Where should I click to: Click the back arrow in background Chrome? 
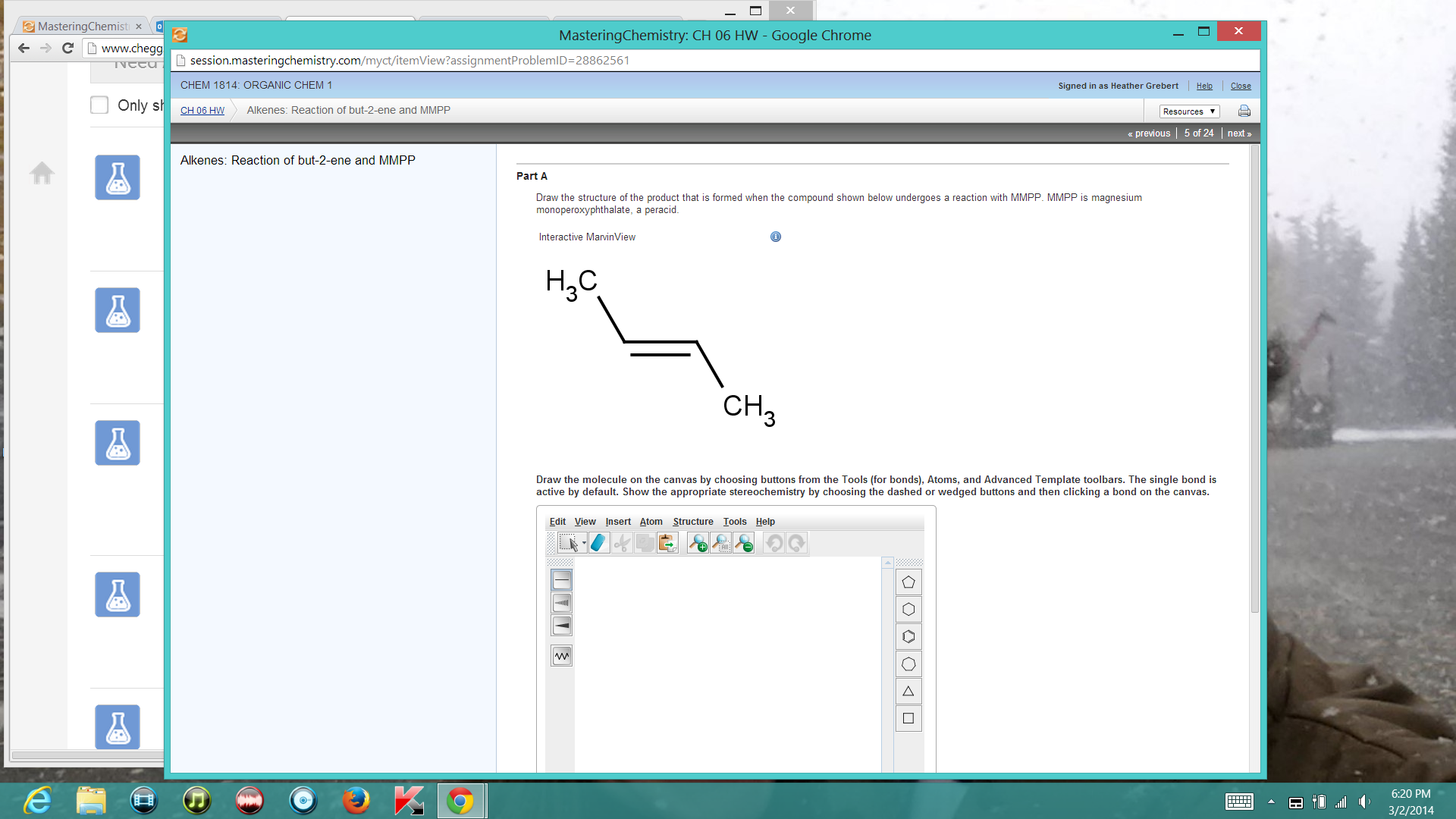[x=24, y=48]
